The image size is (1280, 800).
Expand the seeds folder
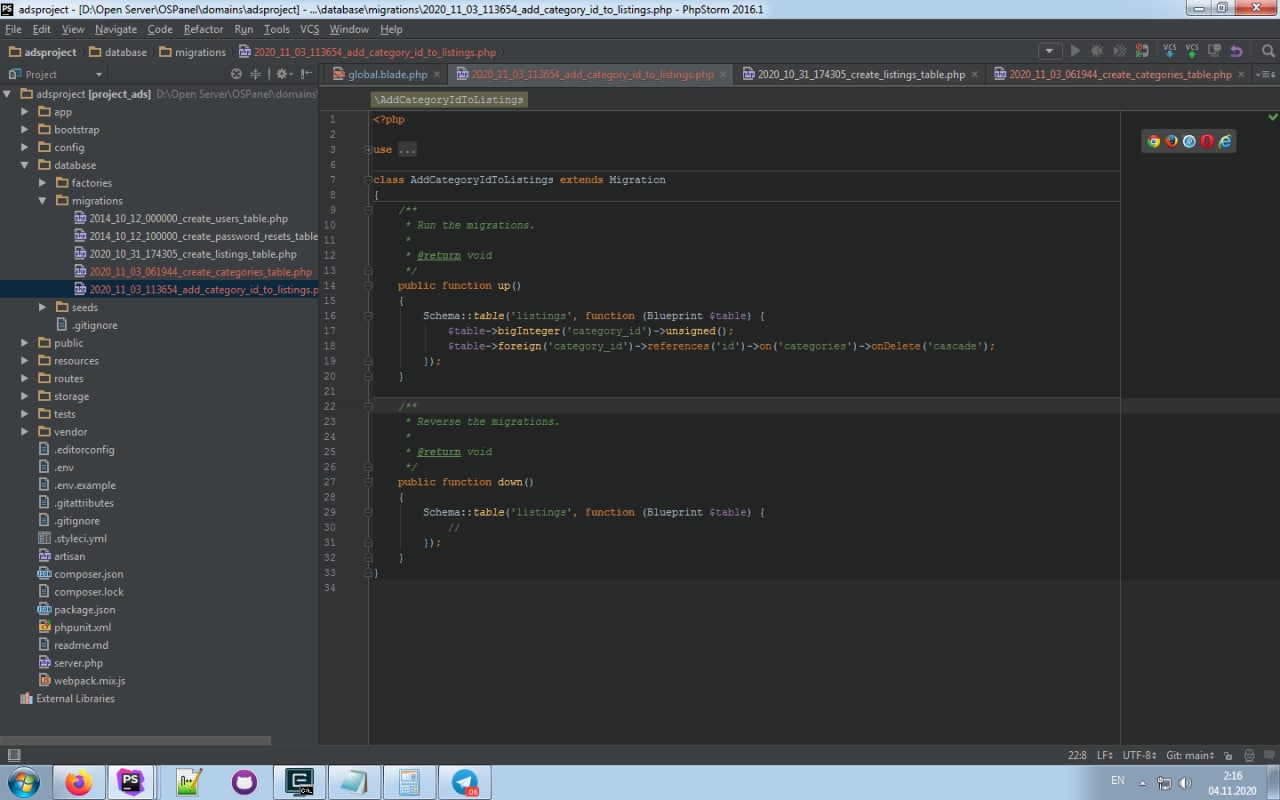click(42, 308)
